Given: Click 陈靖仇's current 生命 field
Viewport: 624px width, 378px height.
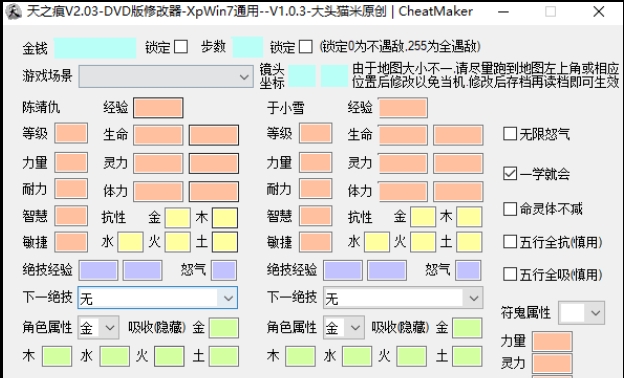Looking at the screenshot, I should (158, 135).
